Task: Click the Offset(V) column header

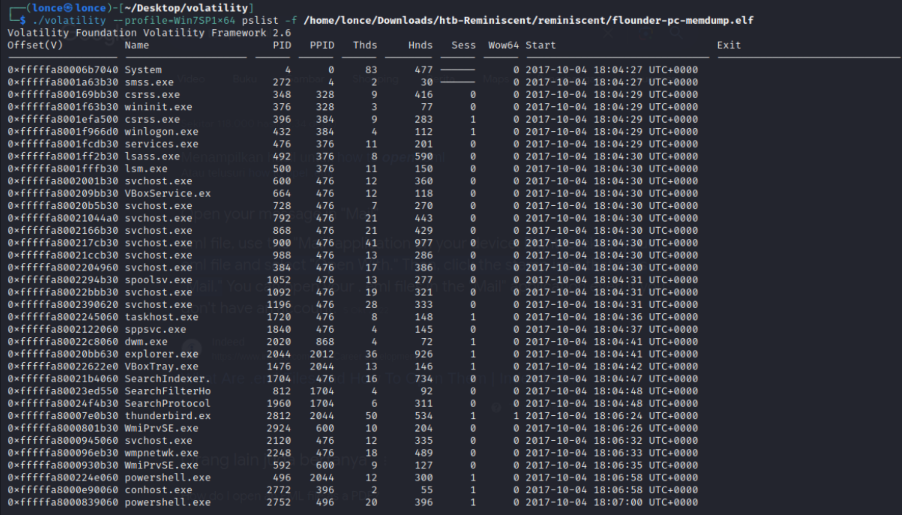Action: coord(35,45)
